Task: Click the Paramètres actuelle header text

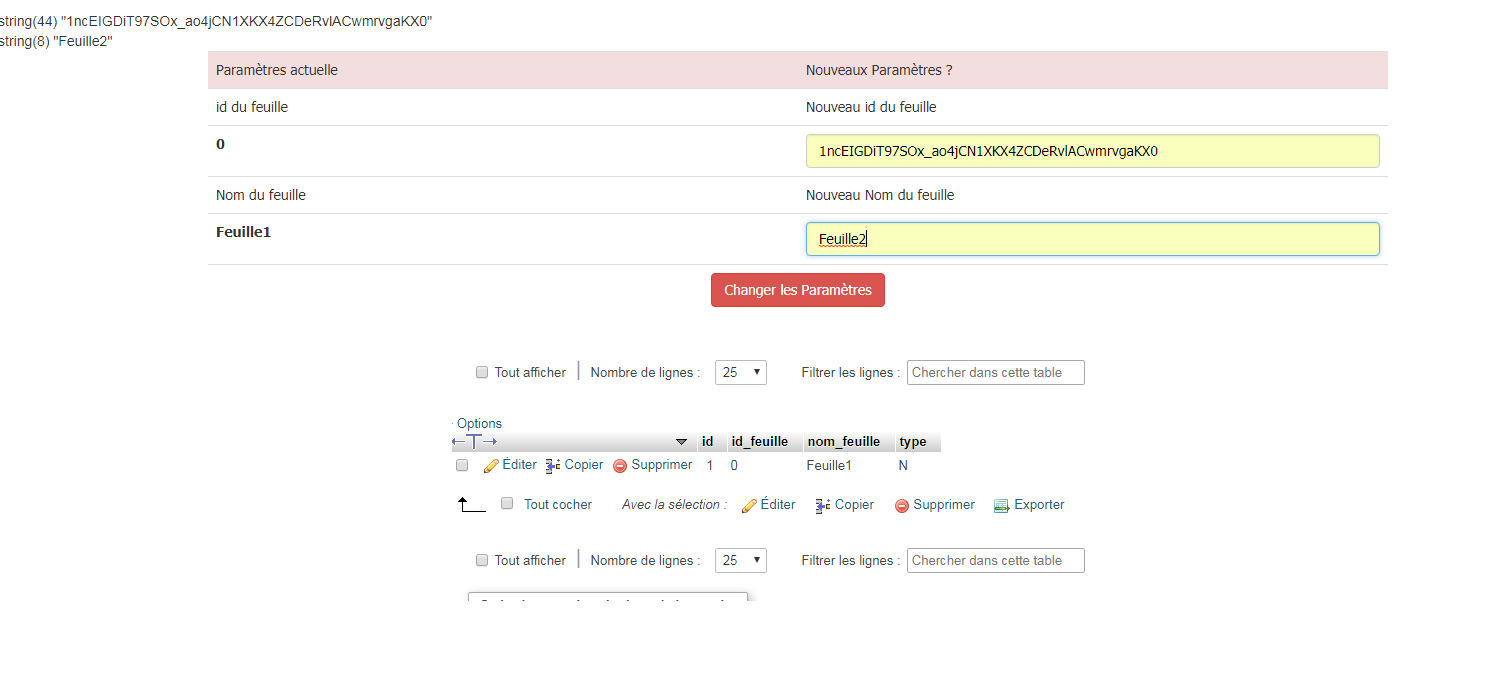Action: [x=277, y=70]
